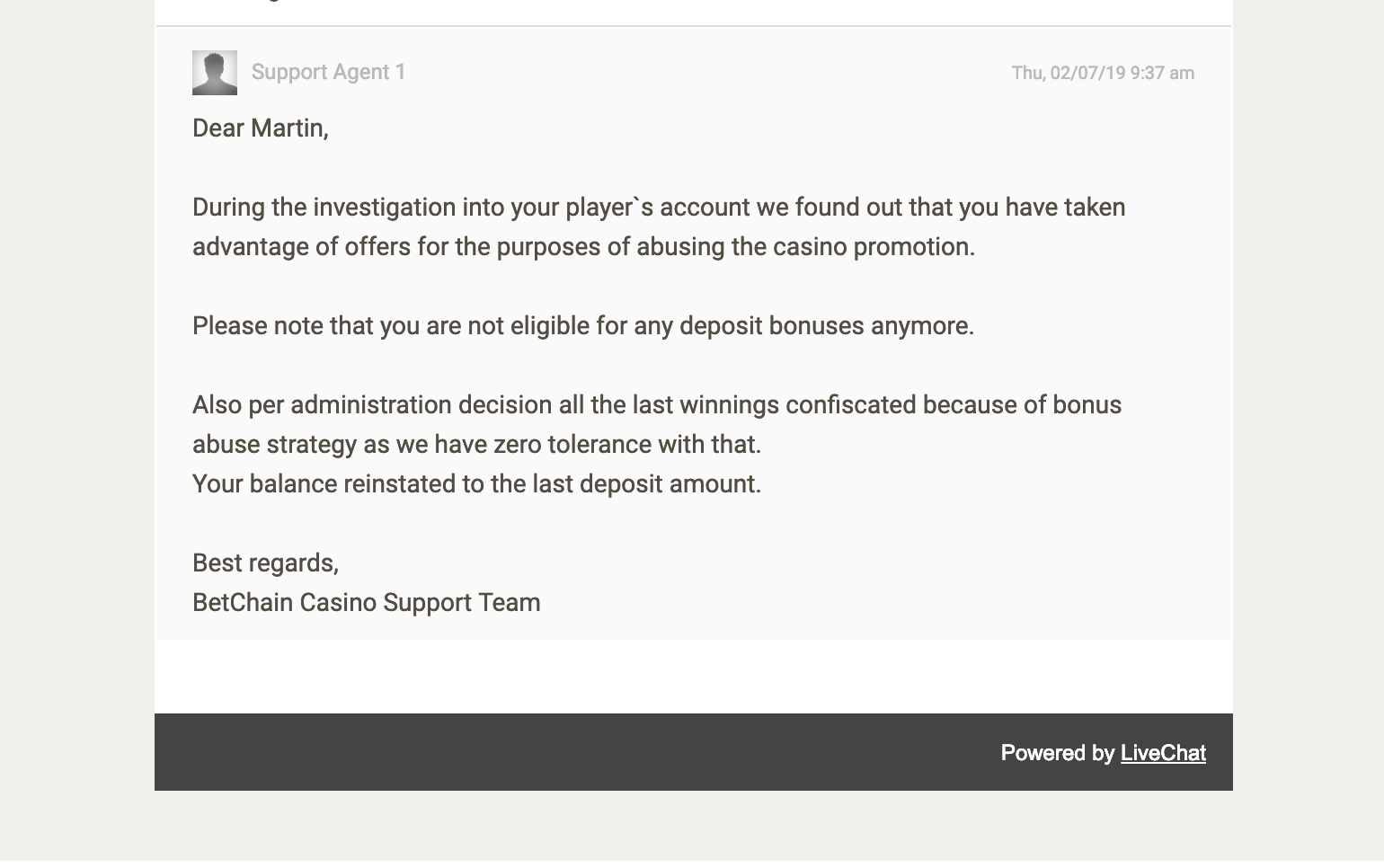Click the BetChain Casino Support Team signature
The image size is (1384, 868).
(x=367, y=603)
